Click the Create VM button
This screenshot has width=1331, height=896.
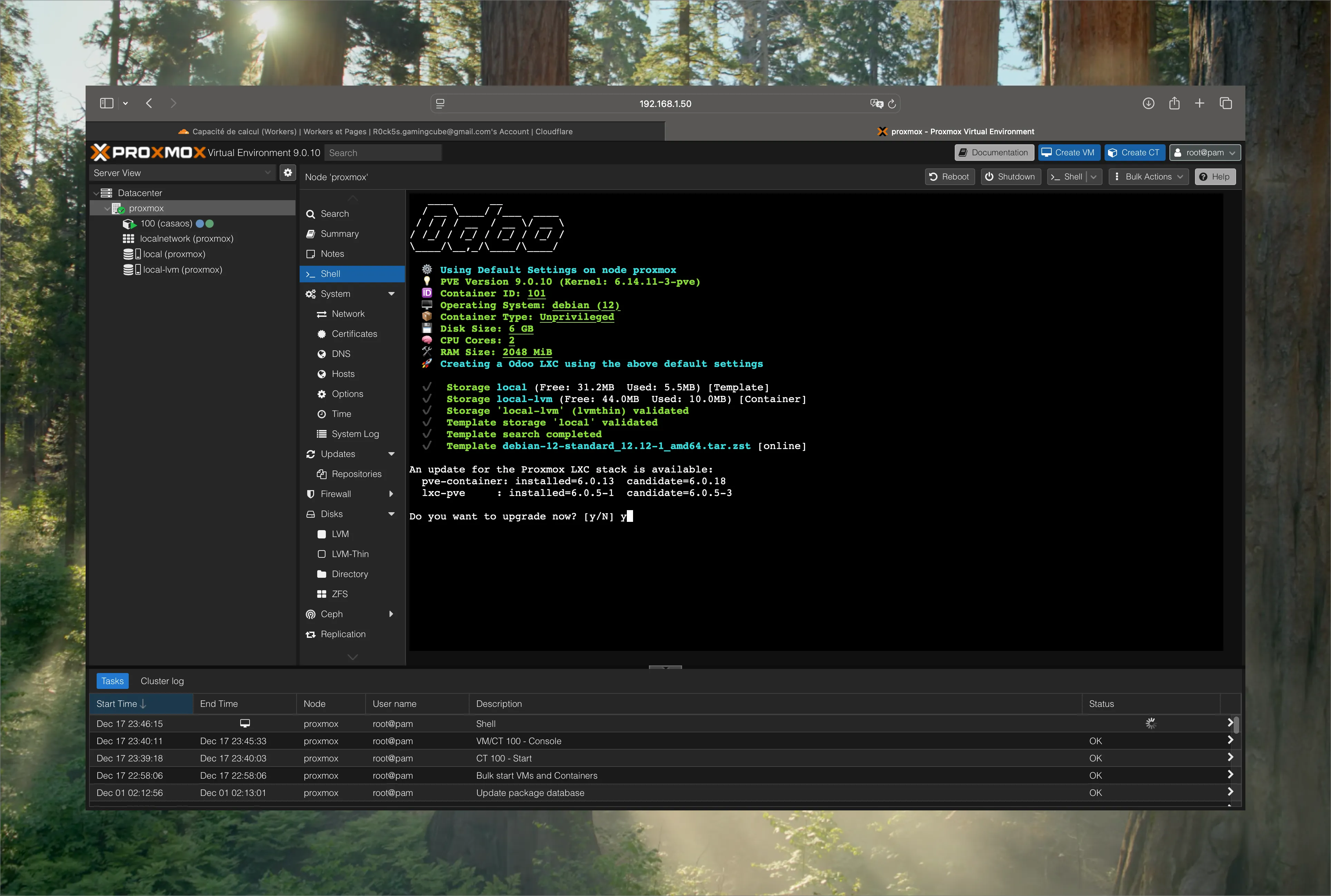[x=1069, y=153]
